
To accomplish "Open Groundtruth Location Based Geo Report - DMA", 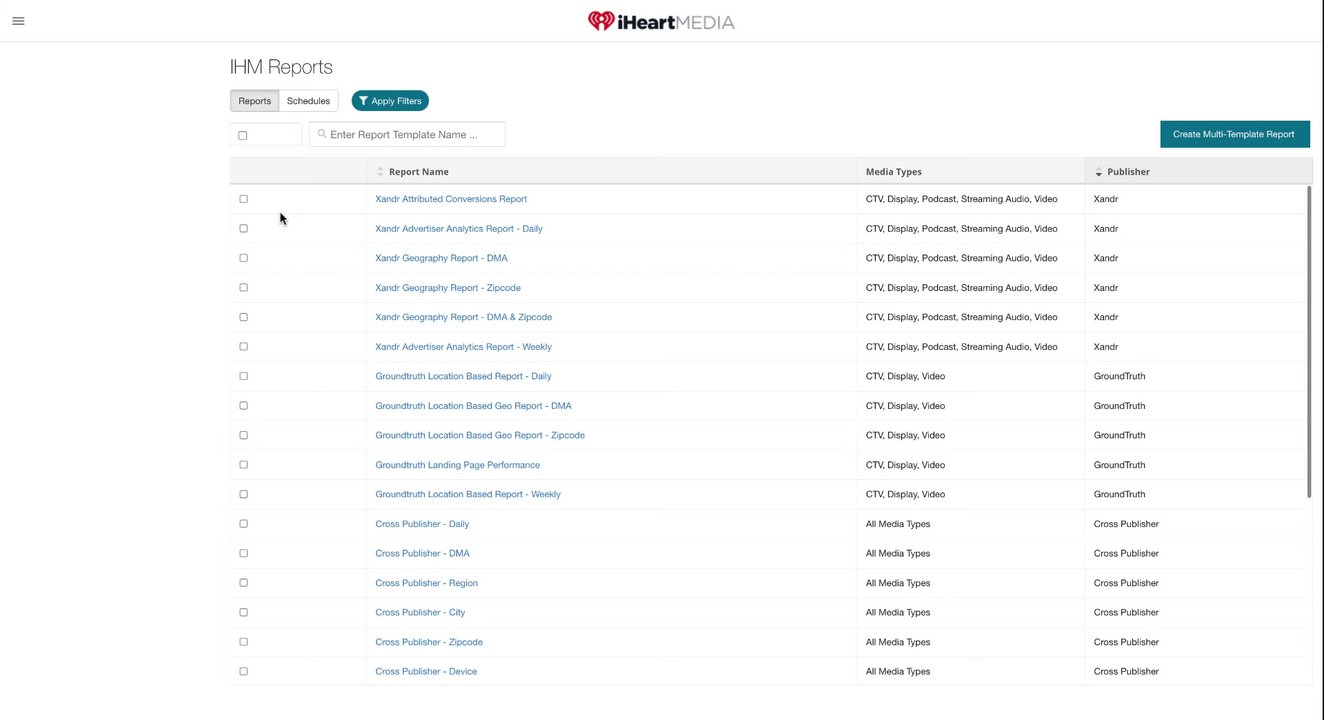I will (473, 406).
